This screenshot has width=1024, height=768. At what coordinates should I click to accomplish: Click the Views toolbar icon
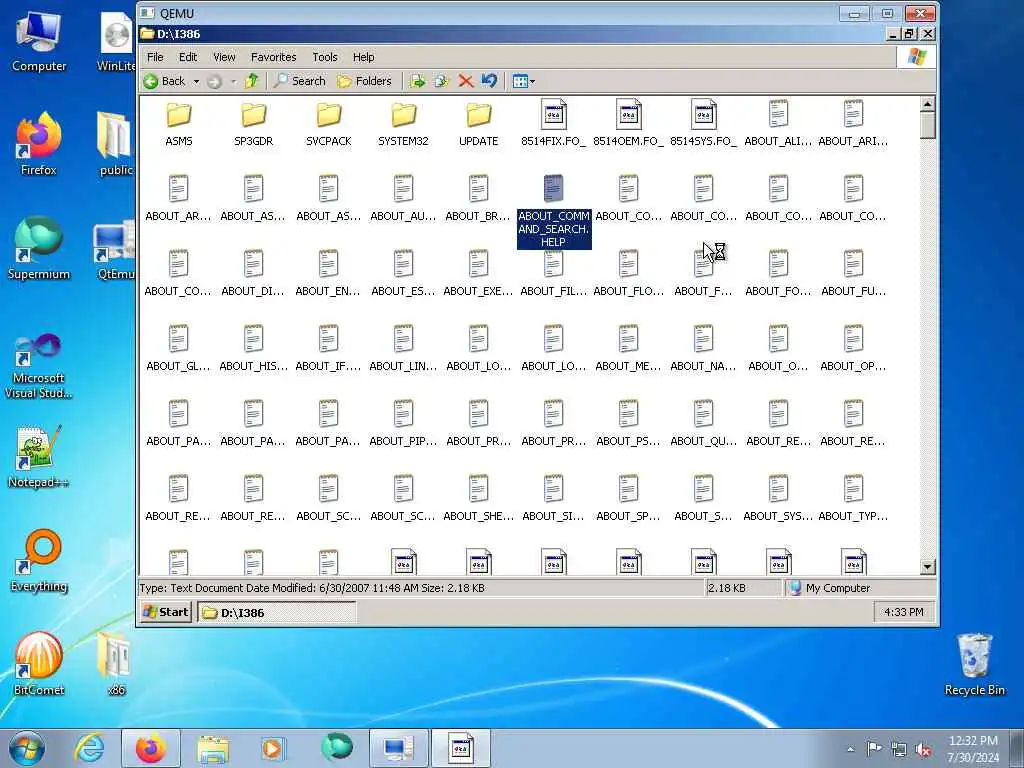(x=520, y=82)
